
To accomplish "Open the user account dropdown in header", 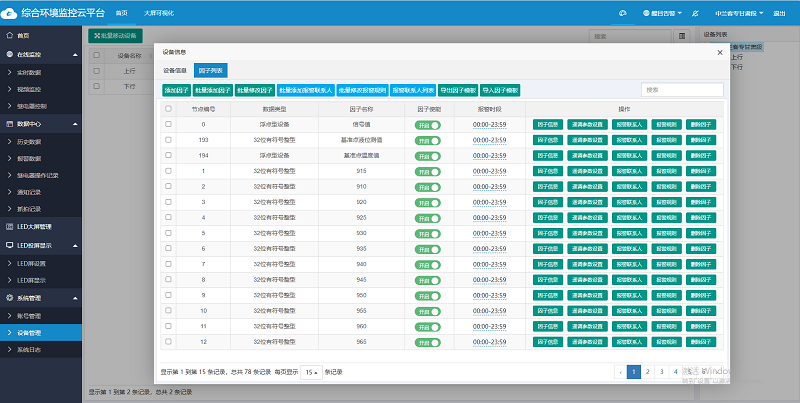I will tap(741, 13).
